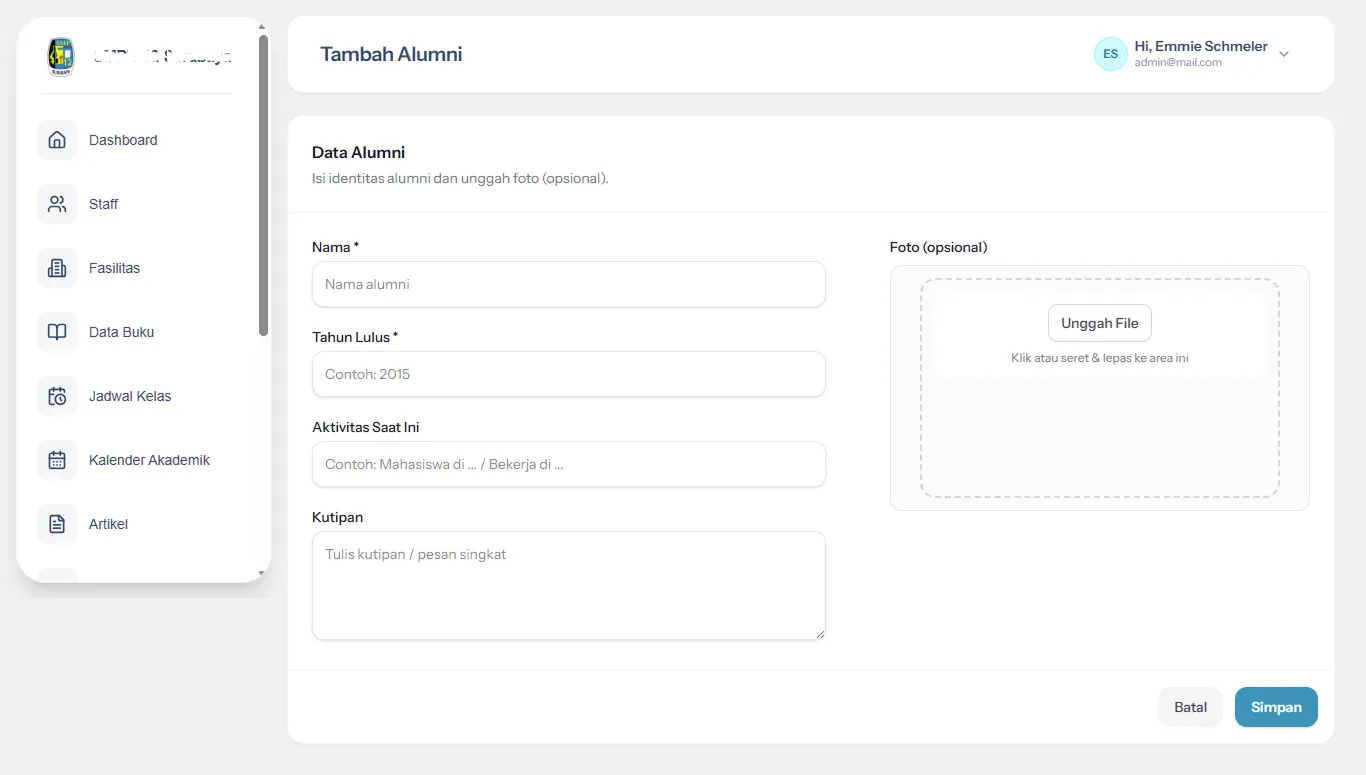Click the admin@mail.com email text
Image resolution: width=1366 pixels, height=775 pixels.
tap(1178, 62)
